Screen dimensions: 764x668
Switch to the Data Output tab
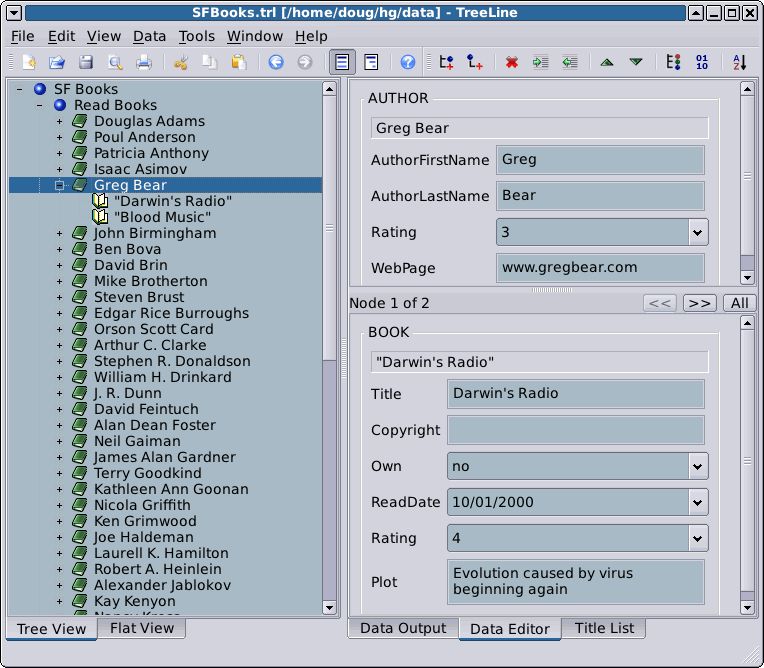[x=403, y=628]
